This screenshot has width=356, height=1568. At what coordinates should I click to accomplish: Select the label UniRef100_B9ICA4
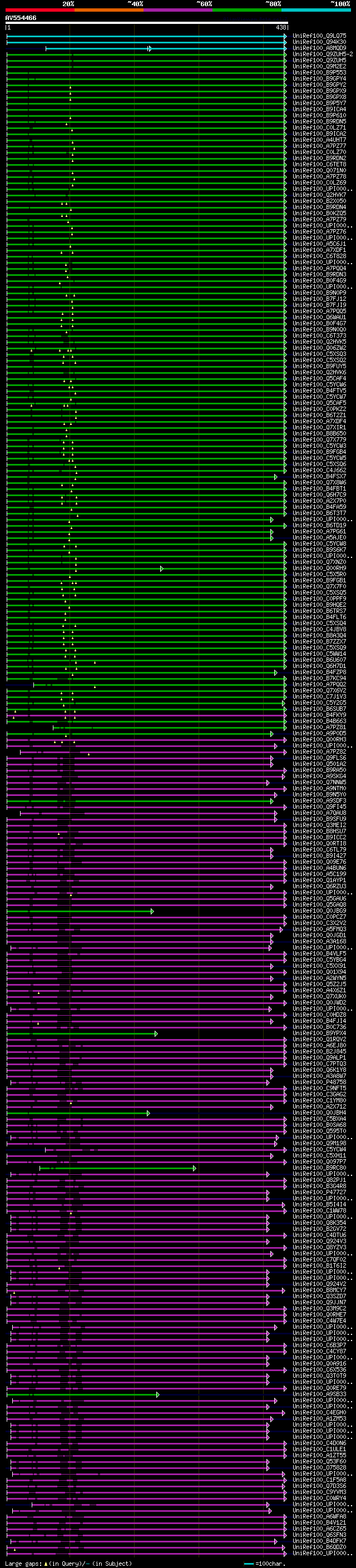click(x=319, y=109)
